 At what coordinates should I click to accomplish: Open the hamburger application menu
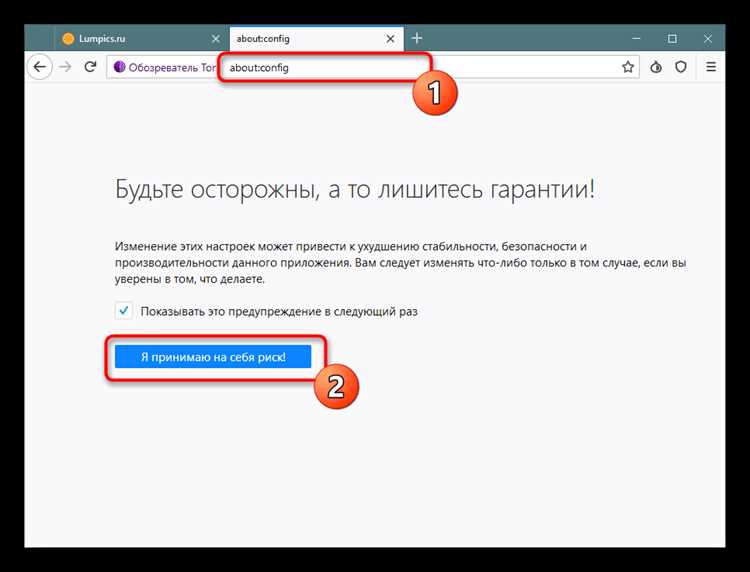711,67
